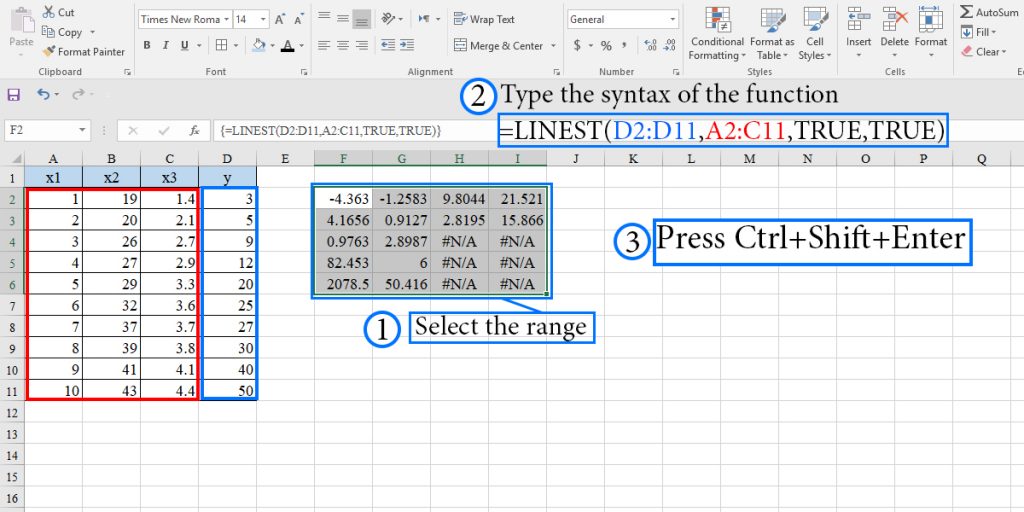1024x512 pixels.
Task: Click Wrap Text
Action: [x=485, y=19]
